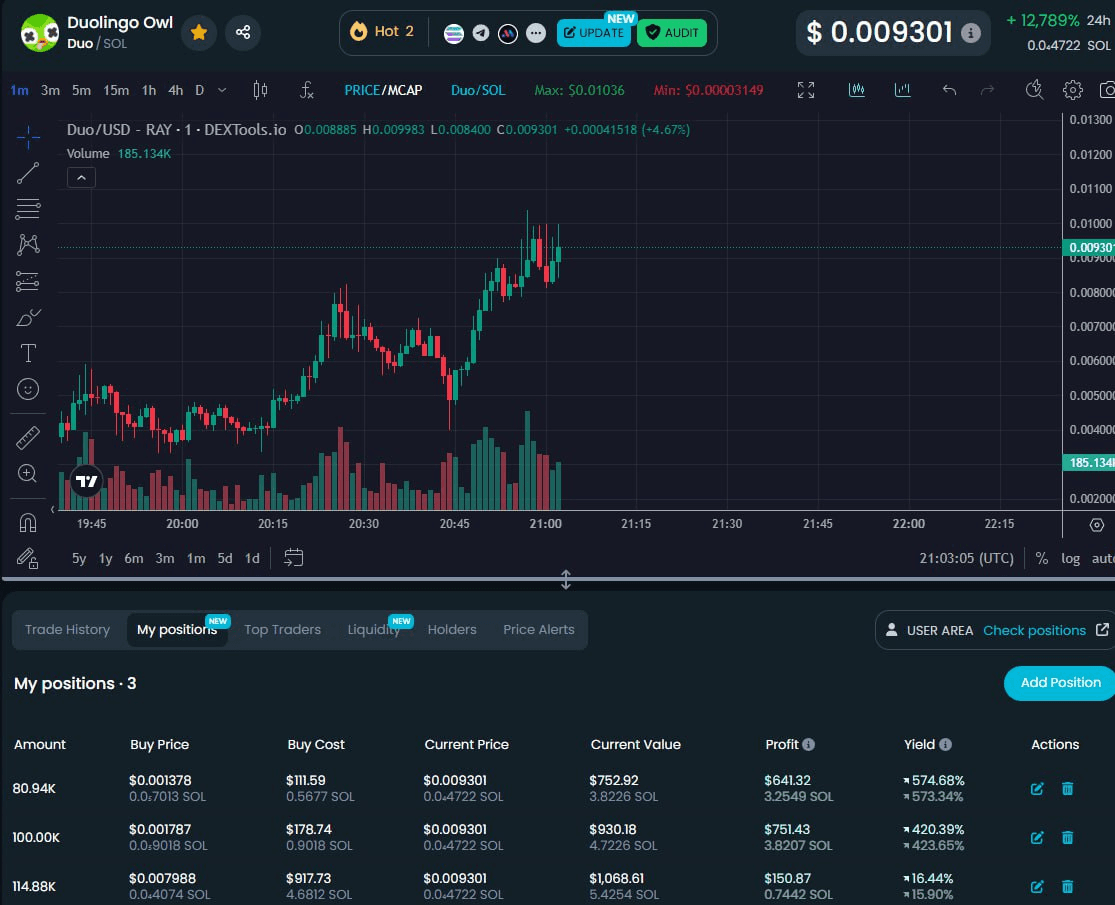Set chart range to 1y
Screen dimensions: 1115x905
105,559
